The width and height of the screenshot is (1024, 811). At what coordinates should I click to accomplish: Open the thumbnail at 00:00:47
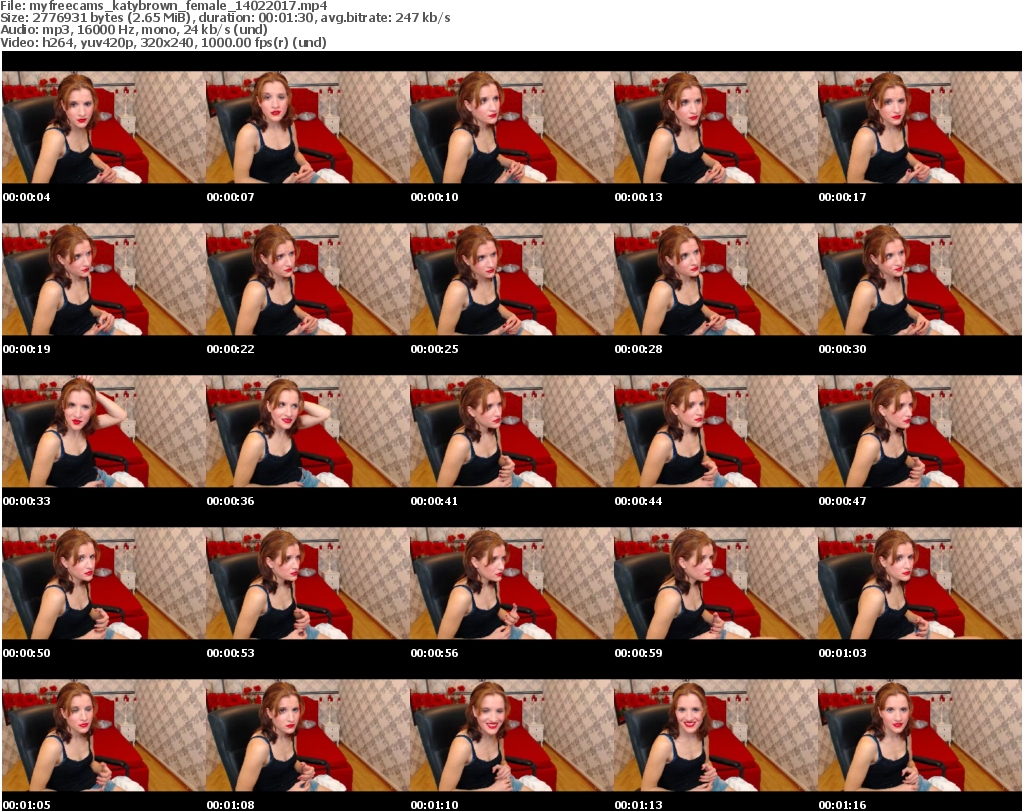click(x=919, y=432)
